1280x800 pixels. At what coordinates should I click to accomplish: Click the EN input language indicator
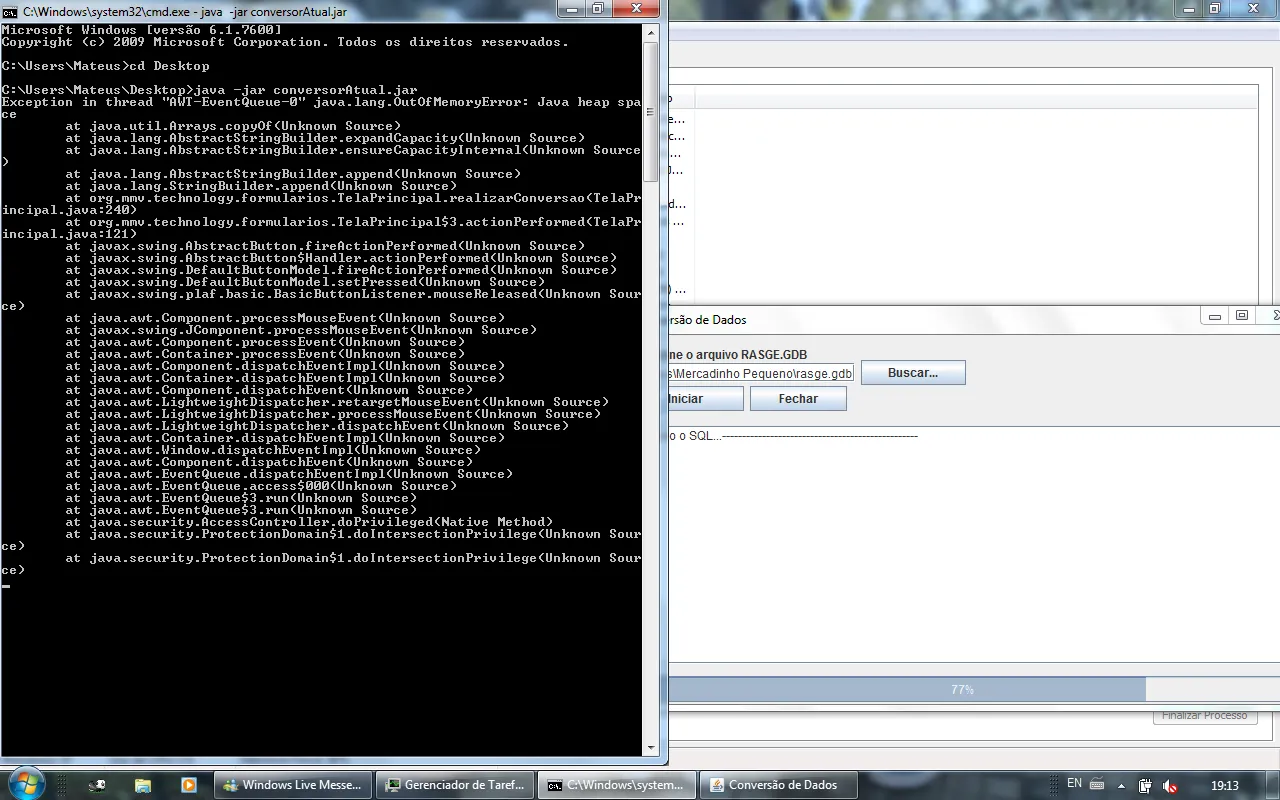pyautogui.click(x=1075, y=784)
